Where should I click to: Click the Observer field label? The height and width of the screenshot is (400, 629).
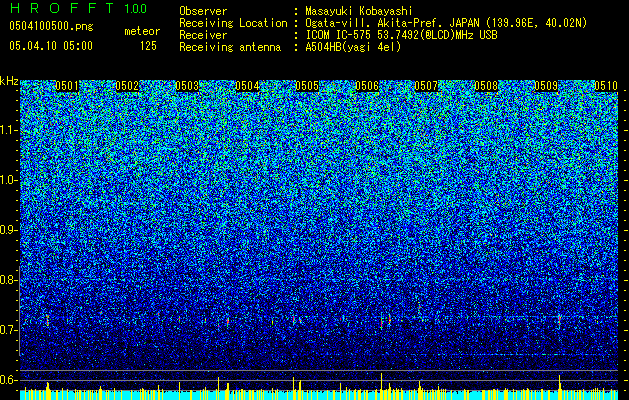click(203, 11)
